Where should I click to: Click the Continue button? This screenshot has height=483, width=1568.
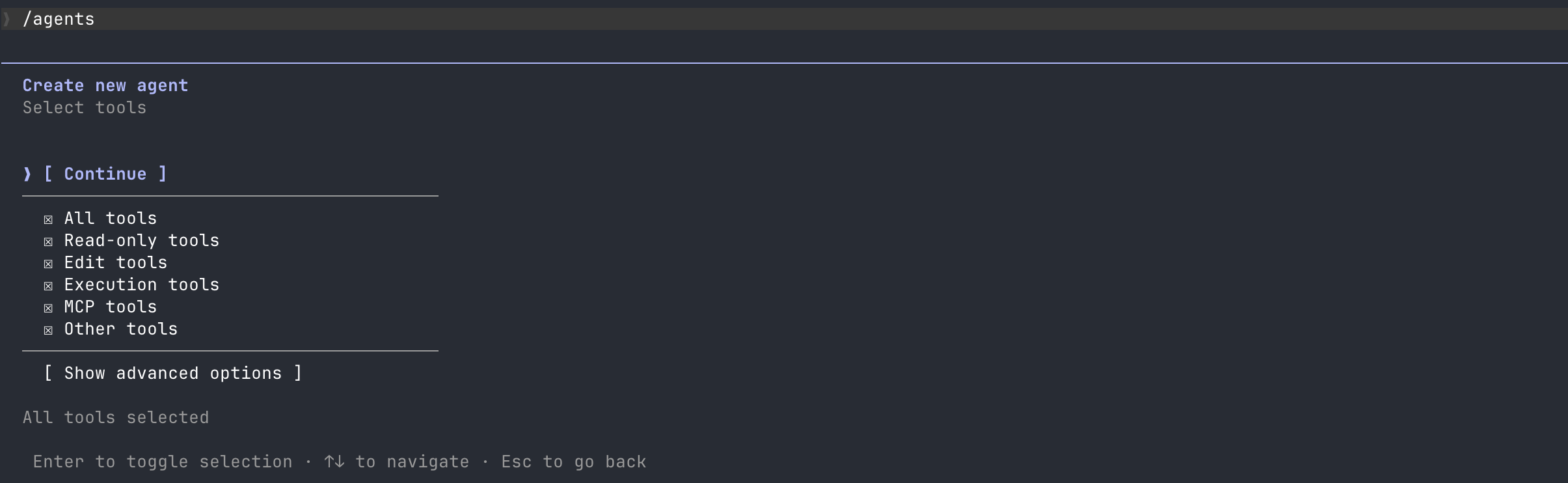[105, 174]
